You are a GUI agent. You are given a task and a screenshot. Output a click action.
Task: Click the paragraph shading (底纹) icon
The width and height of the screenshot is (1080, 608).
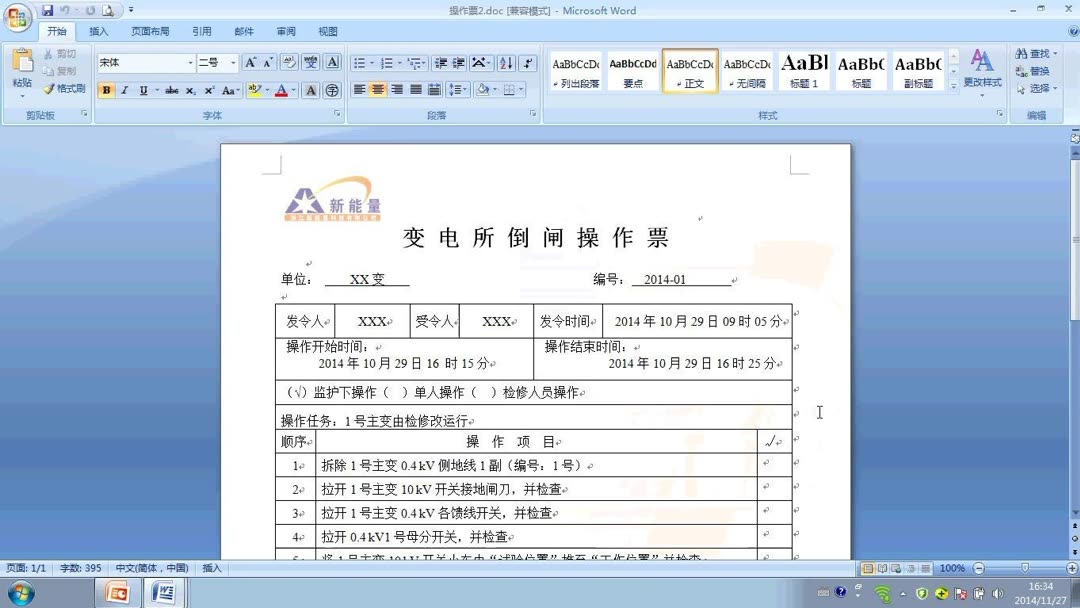[483, 90]
